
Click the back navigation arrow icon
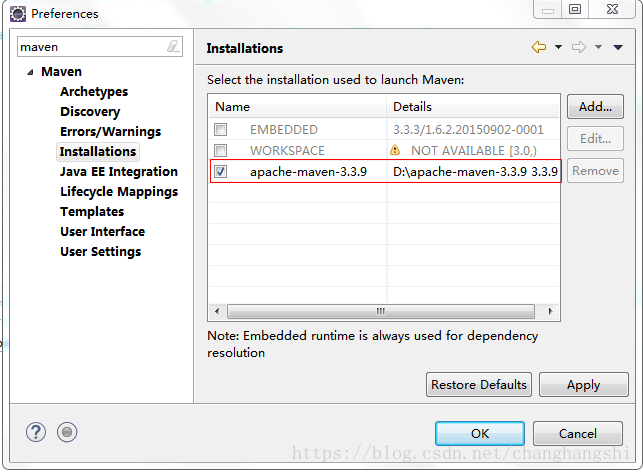click(539, 47)
